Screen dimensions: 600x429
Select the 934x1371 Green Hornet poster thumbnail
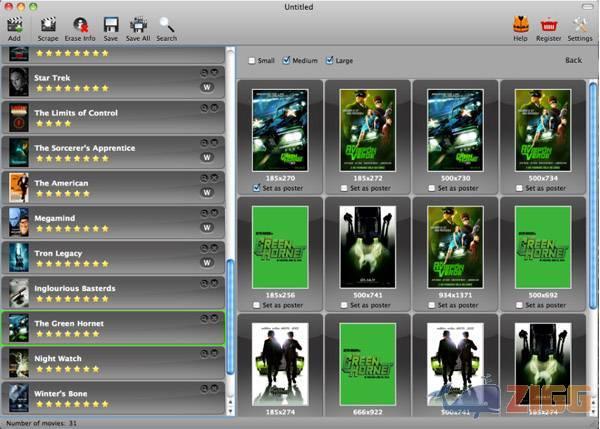454,246
